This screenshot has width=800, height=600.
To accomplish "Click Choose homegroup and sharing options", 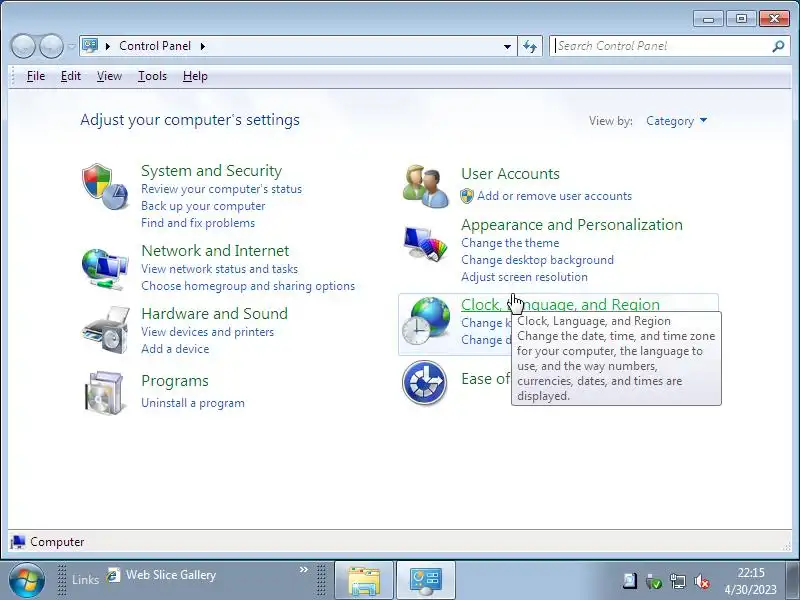I will (248, 286).
